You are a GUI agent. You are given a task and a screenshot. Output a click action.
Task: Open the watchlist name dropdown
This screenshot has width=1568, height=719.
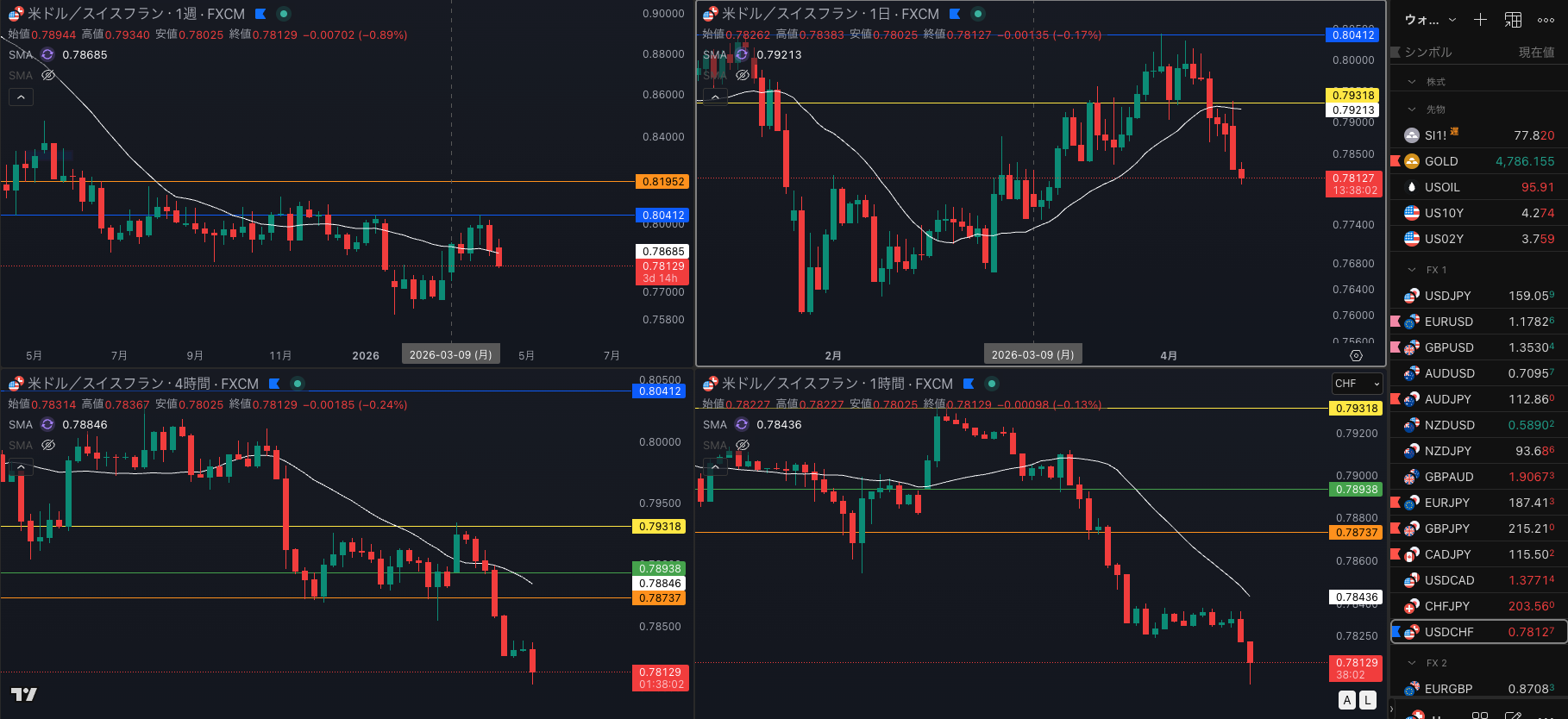1431,20
